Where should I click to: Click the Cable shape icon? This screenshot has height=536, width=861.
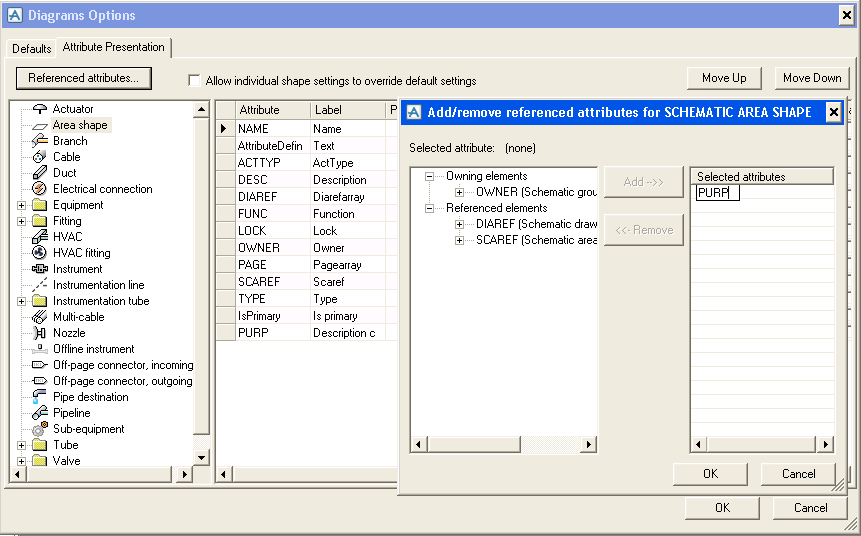(x=39, y=157)
